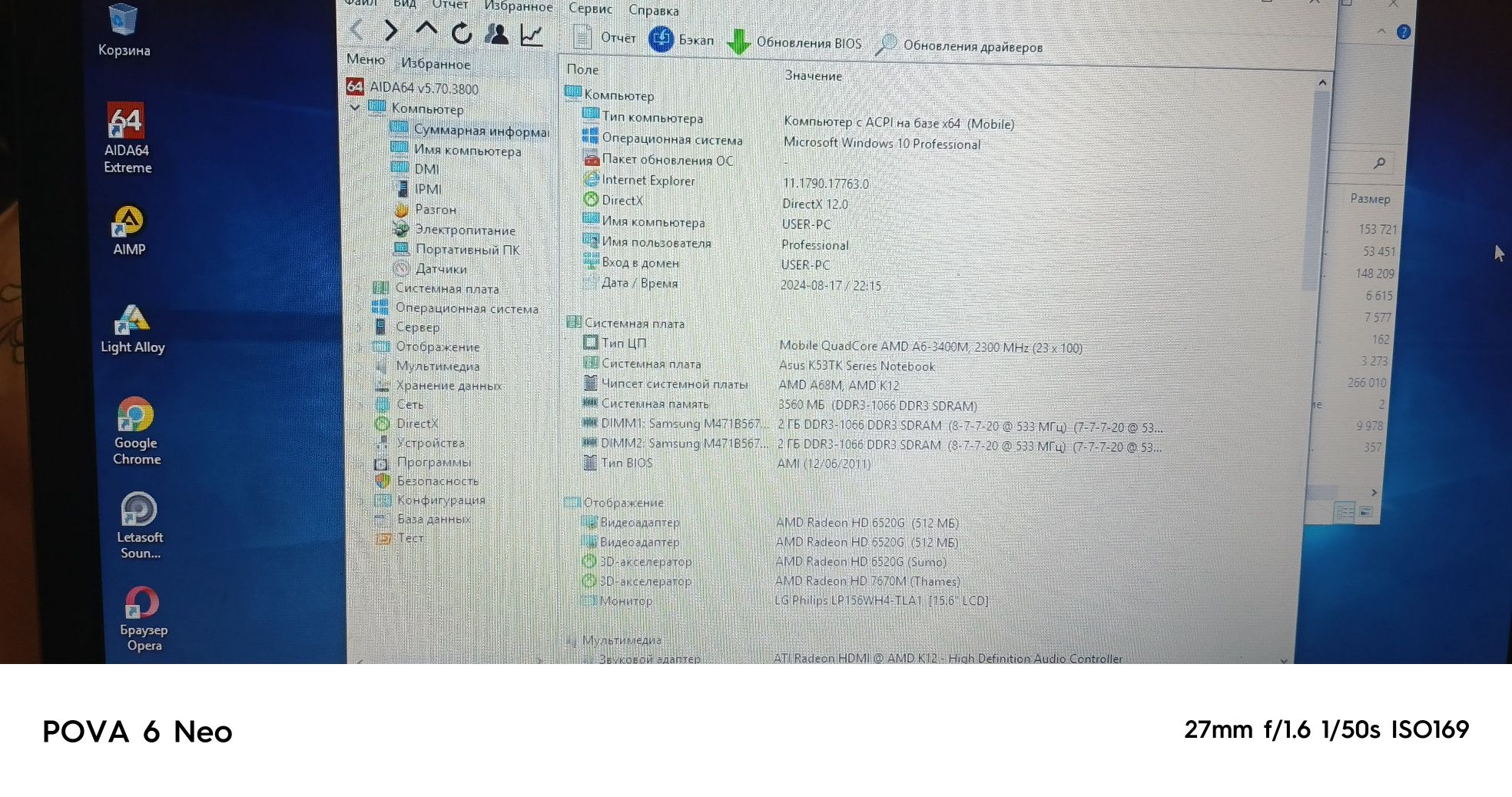Viewport: 1512px width, 797px height.
Task: Click Mobile QuadCore AMD A6-3400M value
Action: [x=930, y=347]
